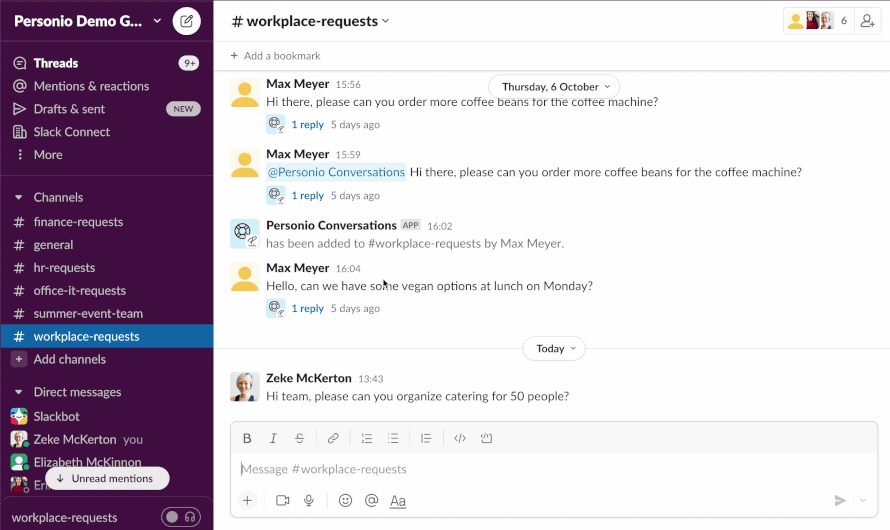Toggle the Aa formatting toolbar

pyautogui.click(x=398, y=501)
